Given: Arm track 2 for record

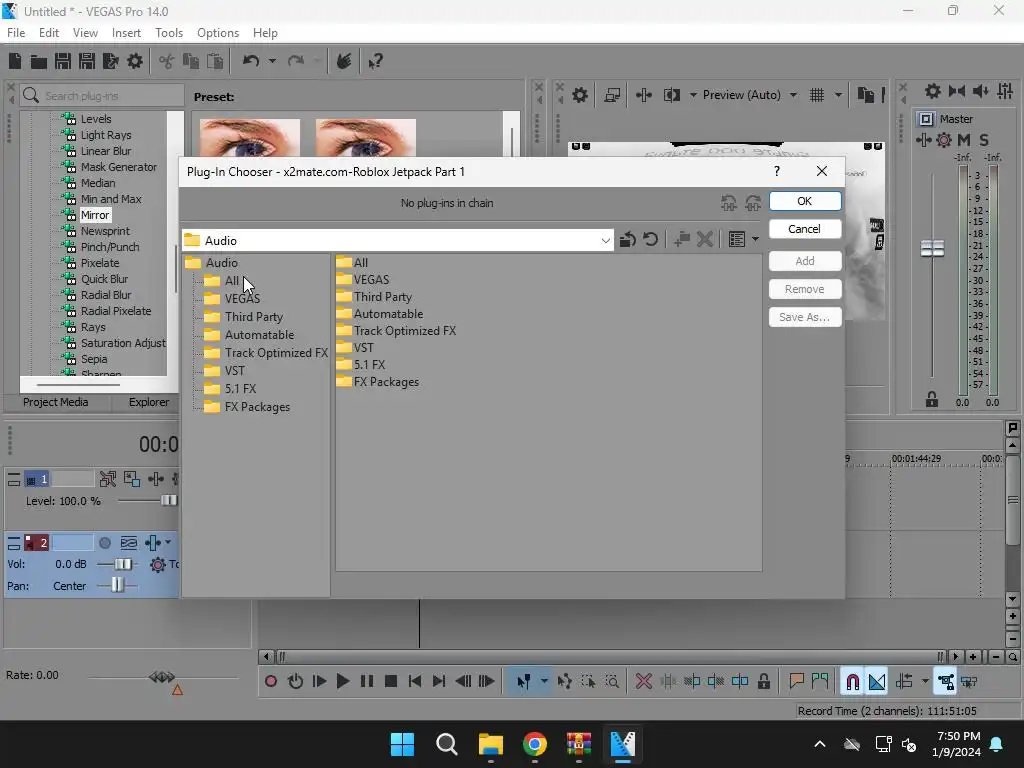Looking at the screenshot, I should click(104, 543).
